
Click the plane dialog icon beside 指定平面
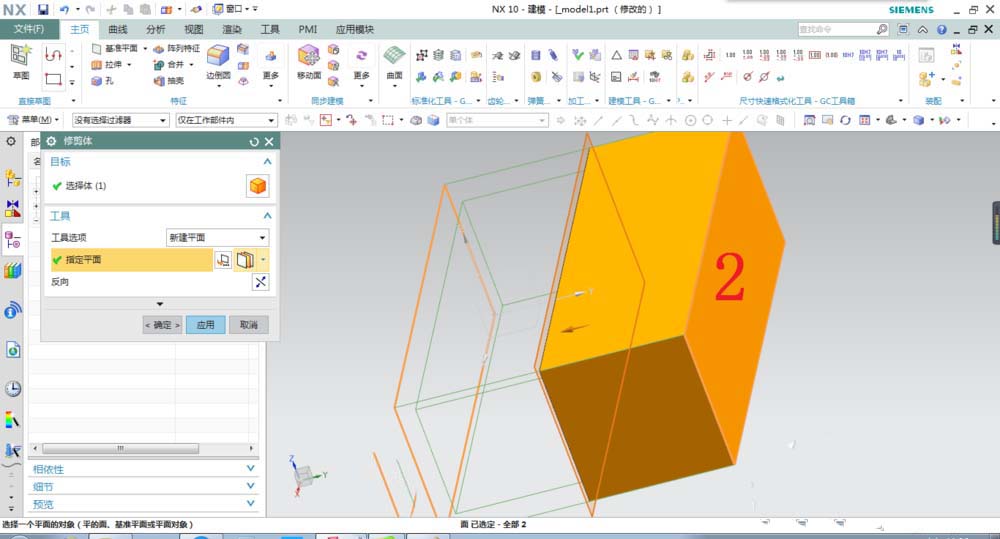(223, 260)
